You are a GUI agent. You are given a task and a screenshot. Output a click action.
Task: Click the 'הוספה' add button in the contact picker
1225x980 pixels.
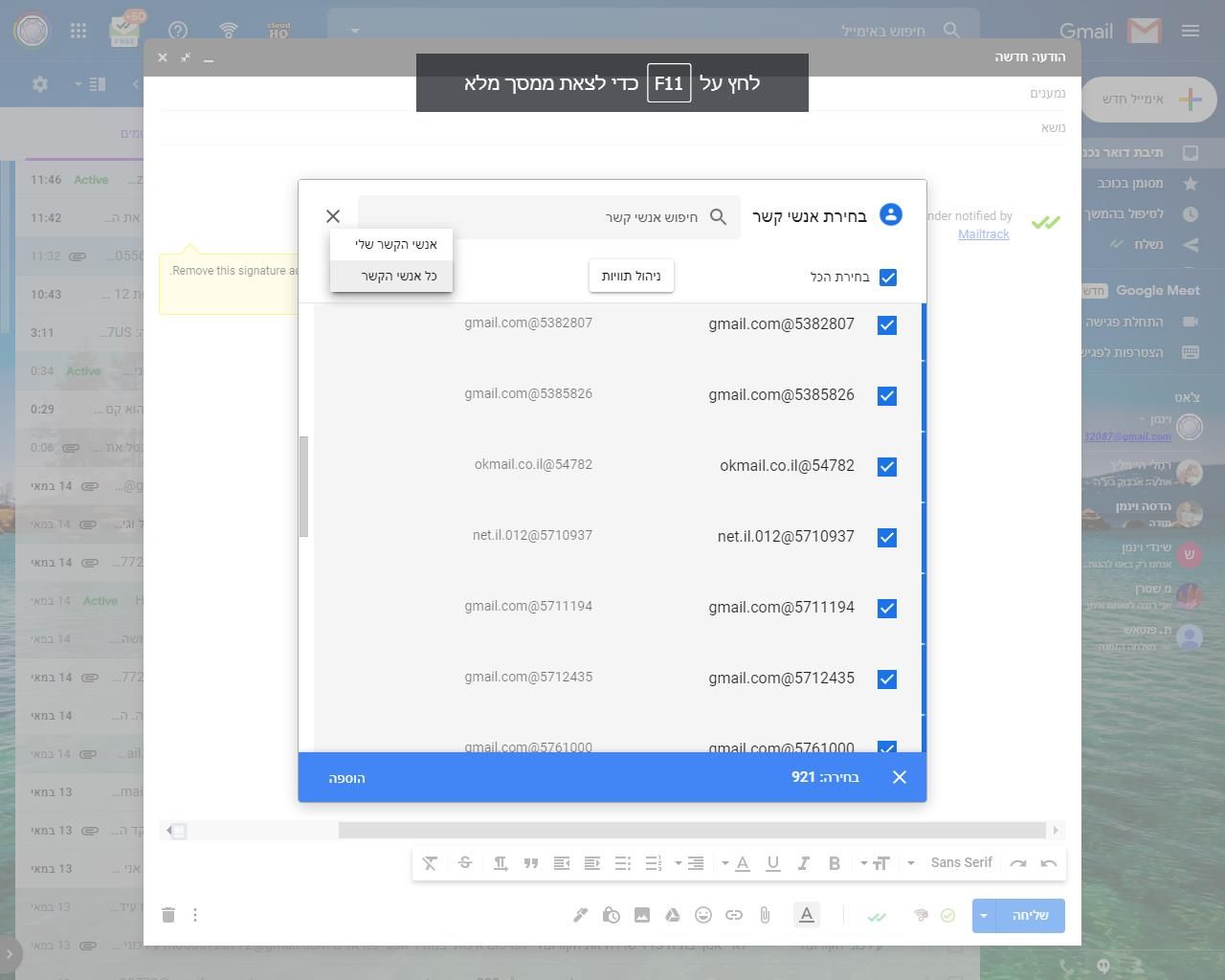click(x=347, y=778)
